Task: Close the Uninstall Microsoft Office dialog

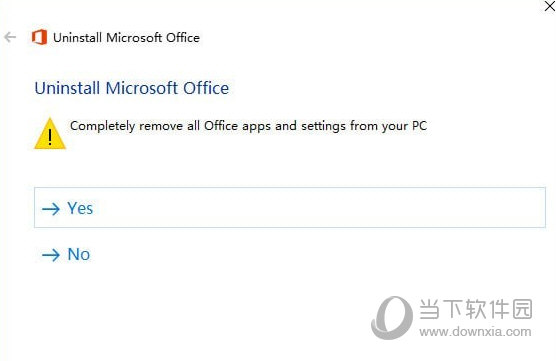Action: coord(550,6)
